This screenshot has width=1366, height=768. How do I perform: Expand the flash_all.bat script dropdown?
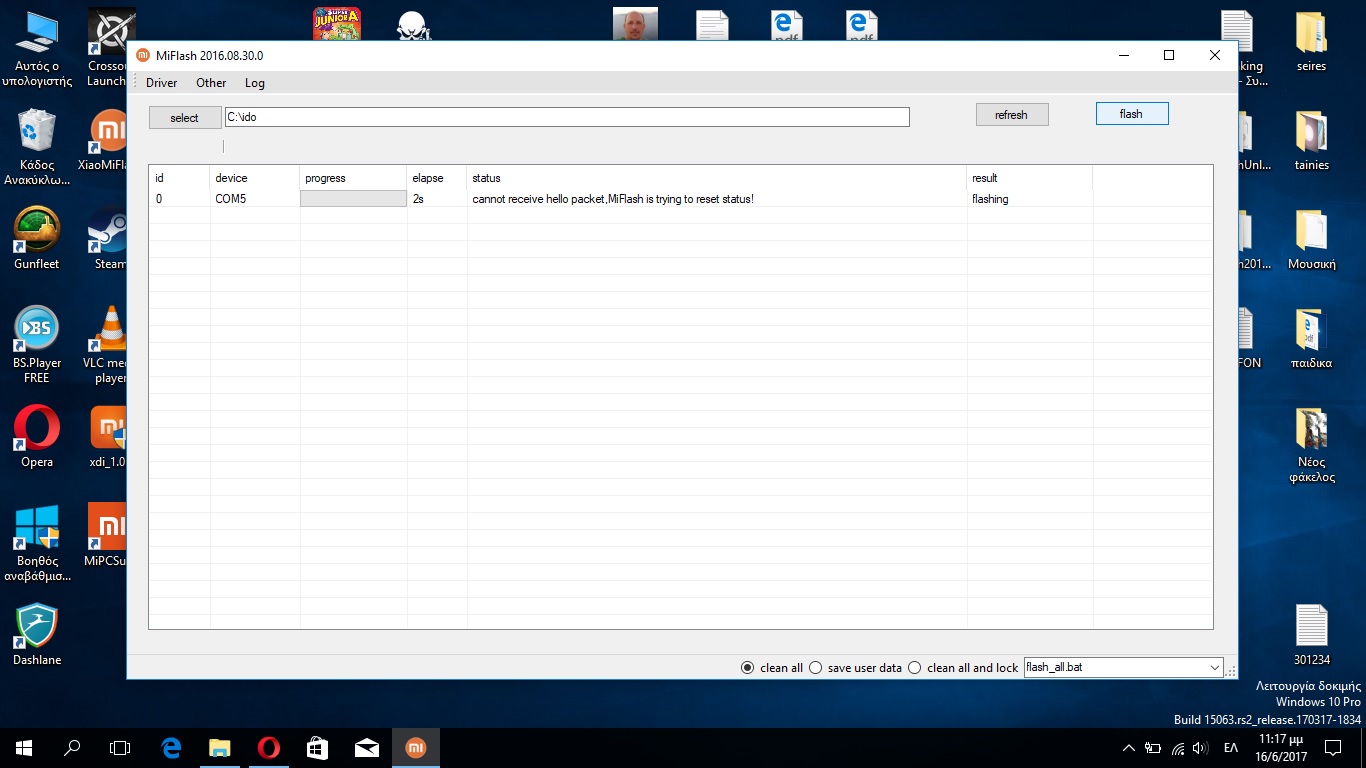tap(1214, 668)
